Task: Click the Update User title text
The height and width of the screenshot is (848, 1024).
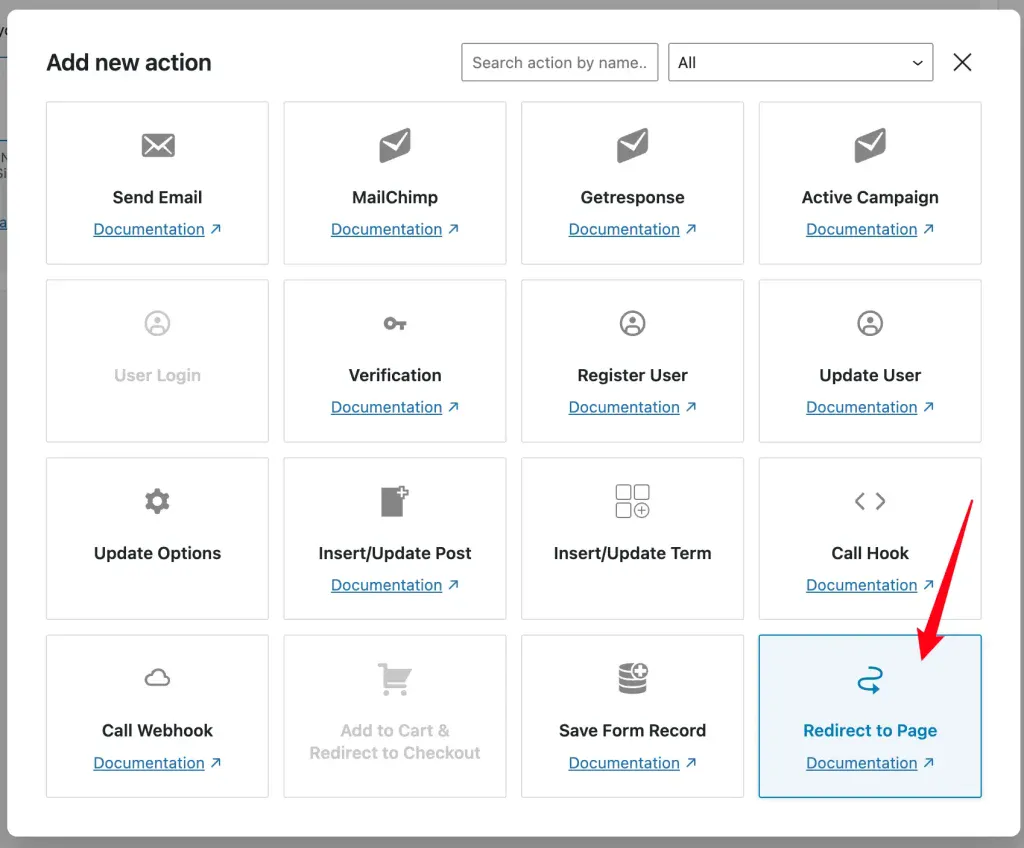Action: click(870, 375)
